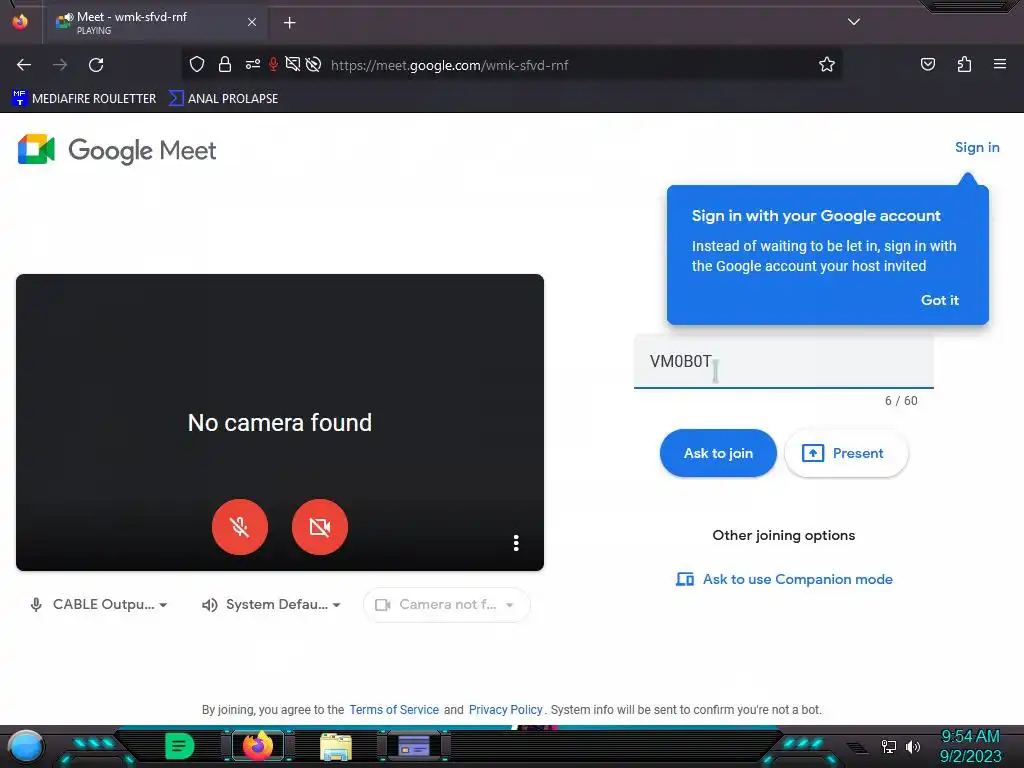Click Firefox logo at top-left of window

[x=20, y=22]
